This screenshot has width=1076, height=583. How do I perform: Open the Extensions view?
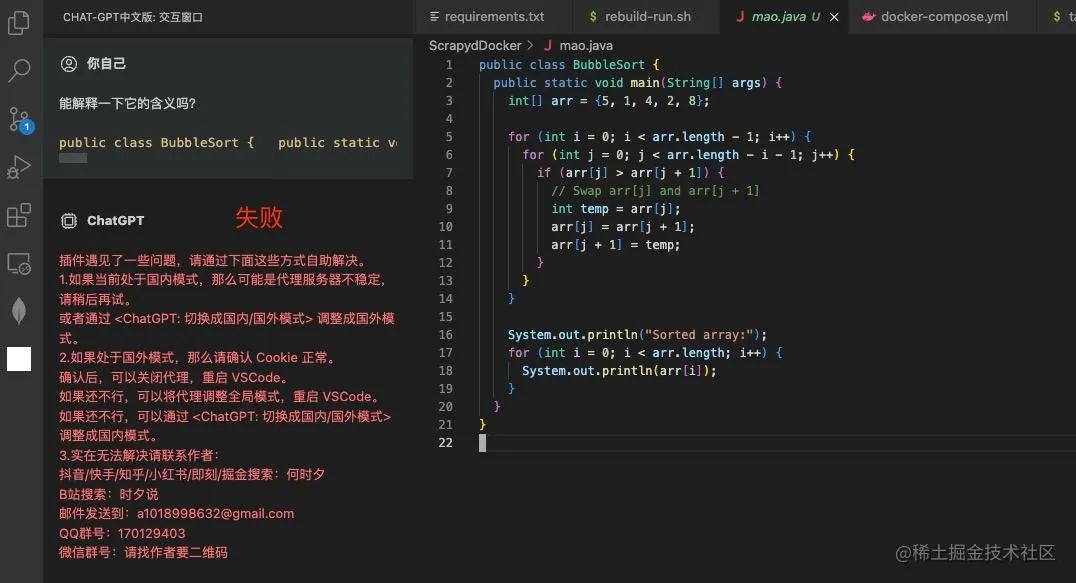click(x=18, y=214)
